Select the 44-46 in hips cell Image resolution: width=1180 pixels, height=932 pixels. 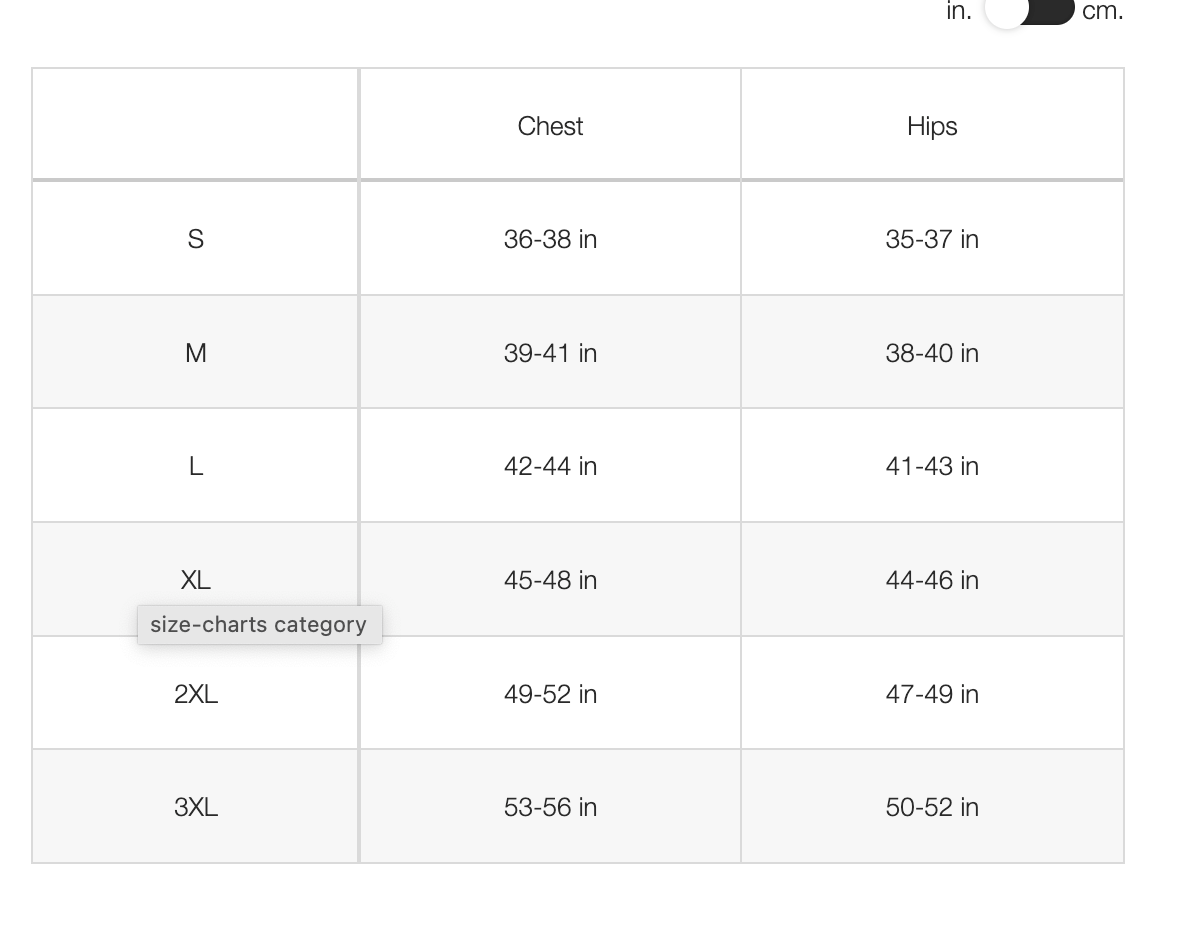[x=932, y=580]
